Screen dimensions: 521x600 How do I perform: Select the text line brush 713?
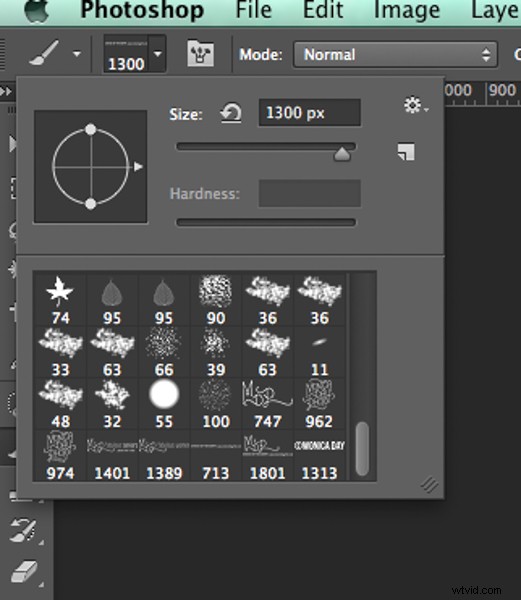click(x=216, y=455)
